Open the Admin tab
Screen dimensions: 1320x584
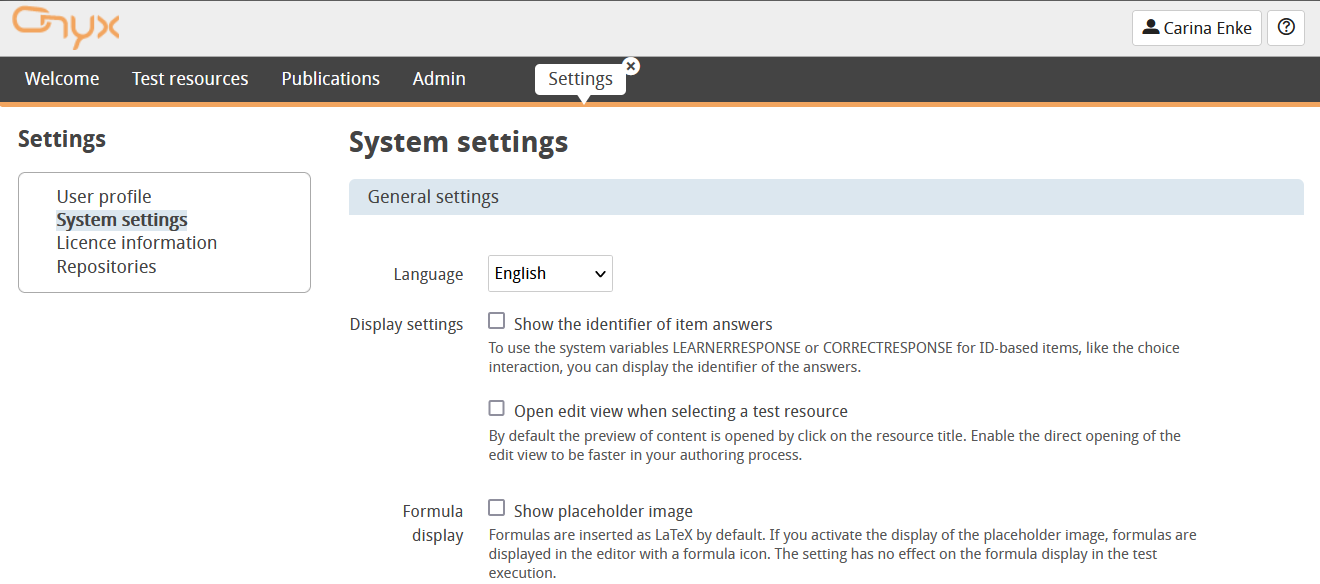pyautogui.click(x=439, y=79)
